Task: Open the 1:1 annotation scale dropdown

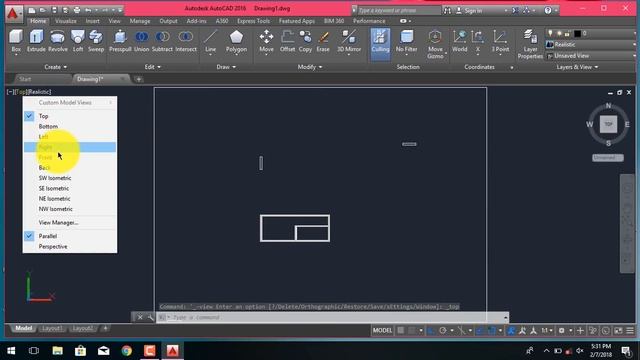Action: pyautogui.click(x=547, y=330)
